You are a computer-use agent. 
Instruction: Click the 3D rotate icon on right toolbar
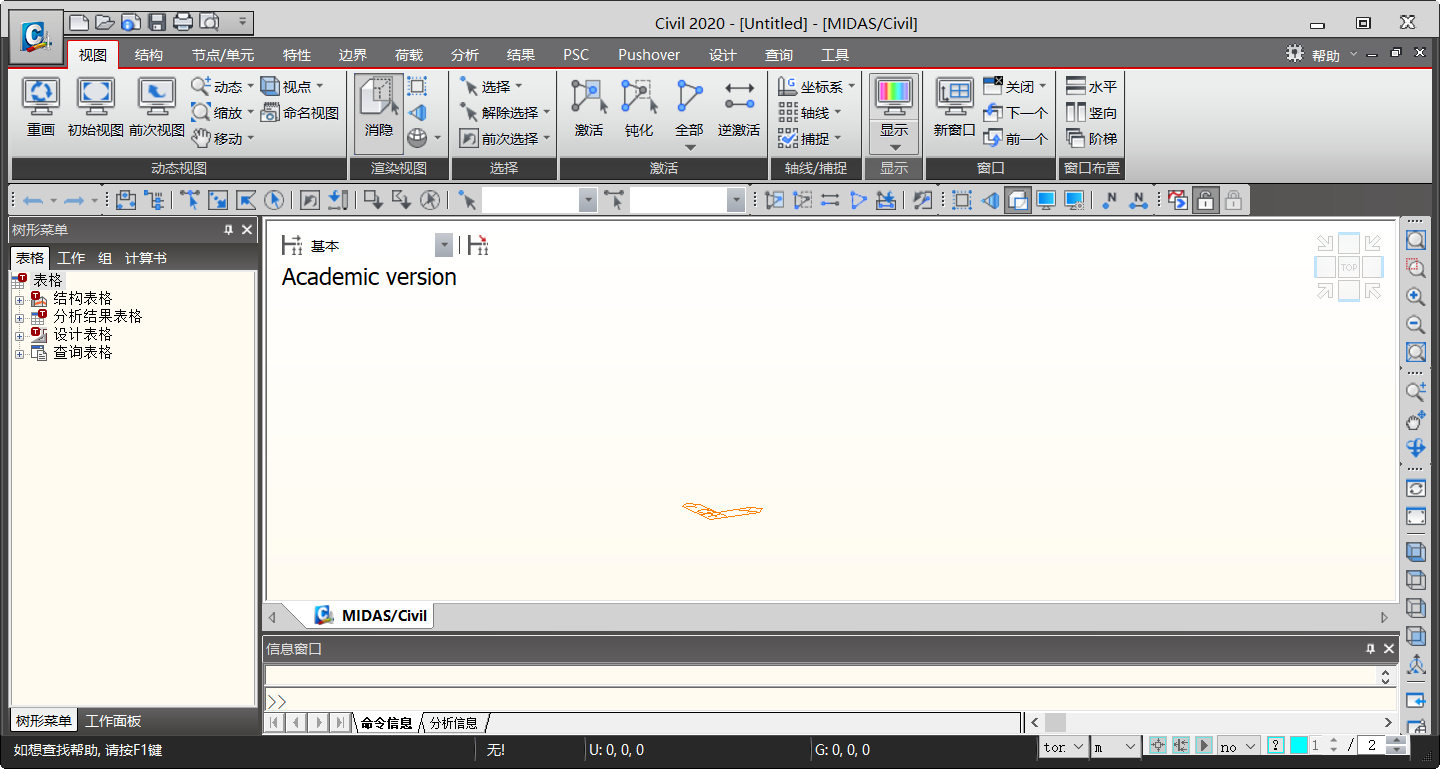[1416, 448]
